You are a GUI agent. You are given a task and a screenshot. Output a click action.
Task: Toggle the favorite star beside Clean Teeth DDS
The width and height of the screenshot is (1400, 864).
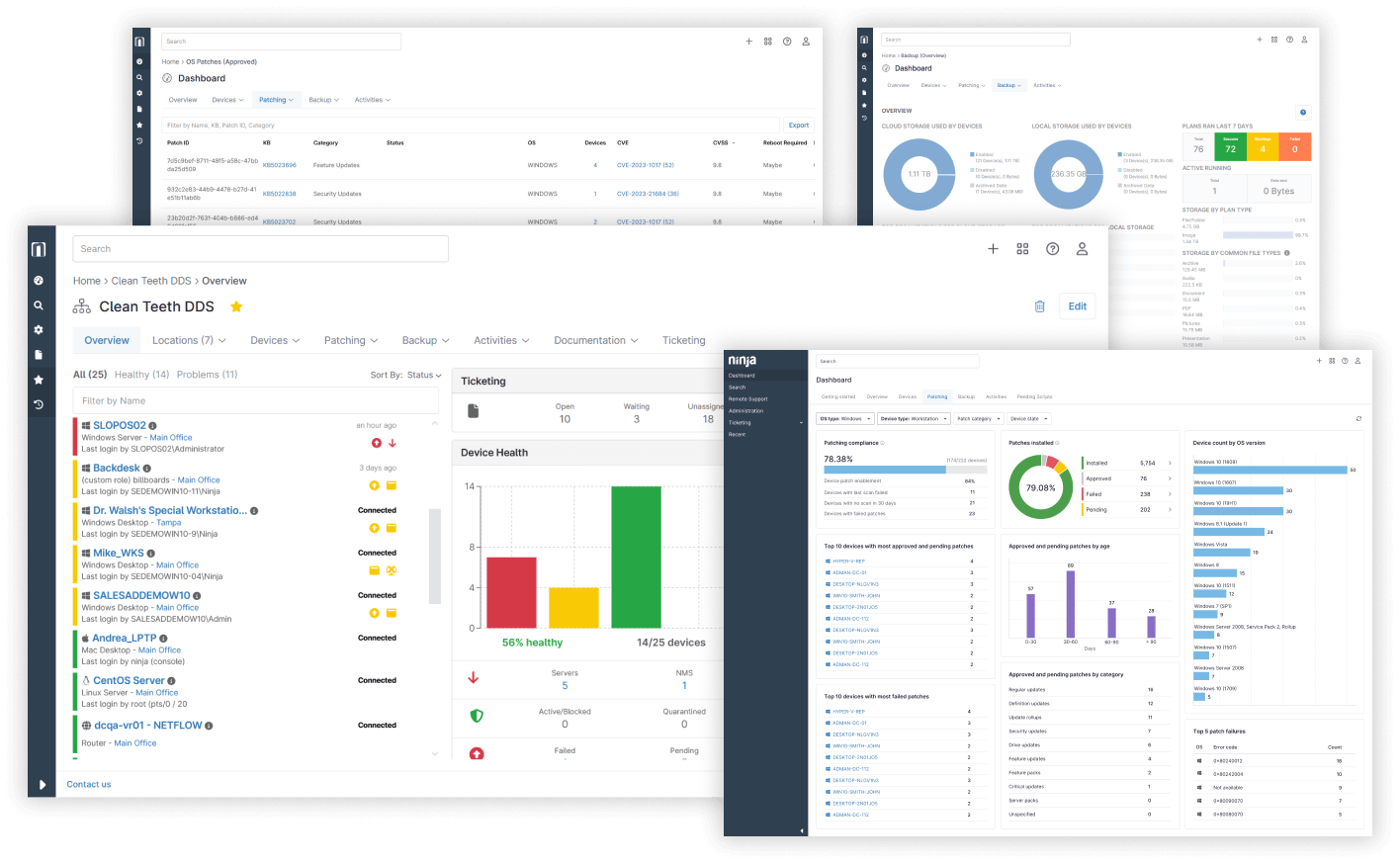pyautogui.click(x=236, y=306)
